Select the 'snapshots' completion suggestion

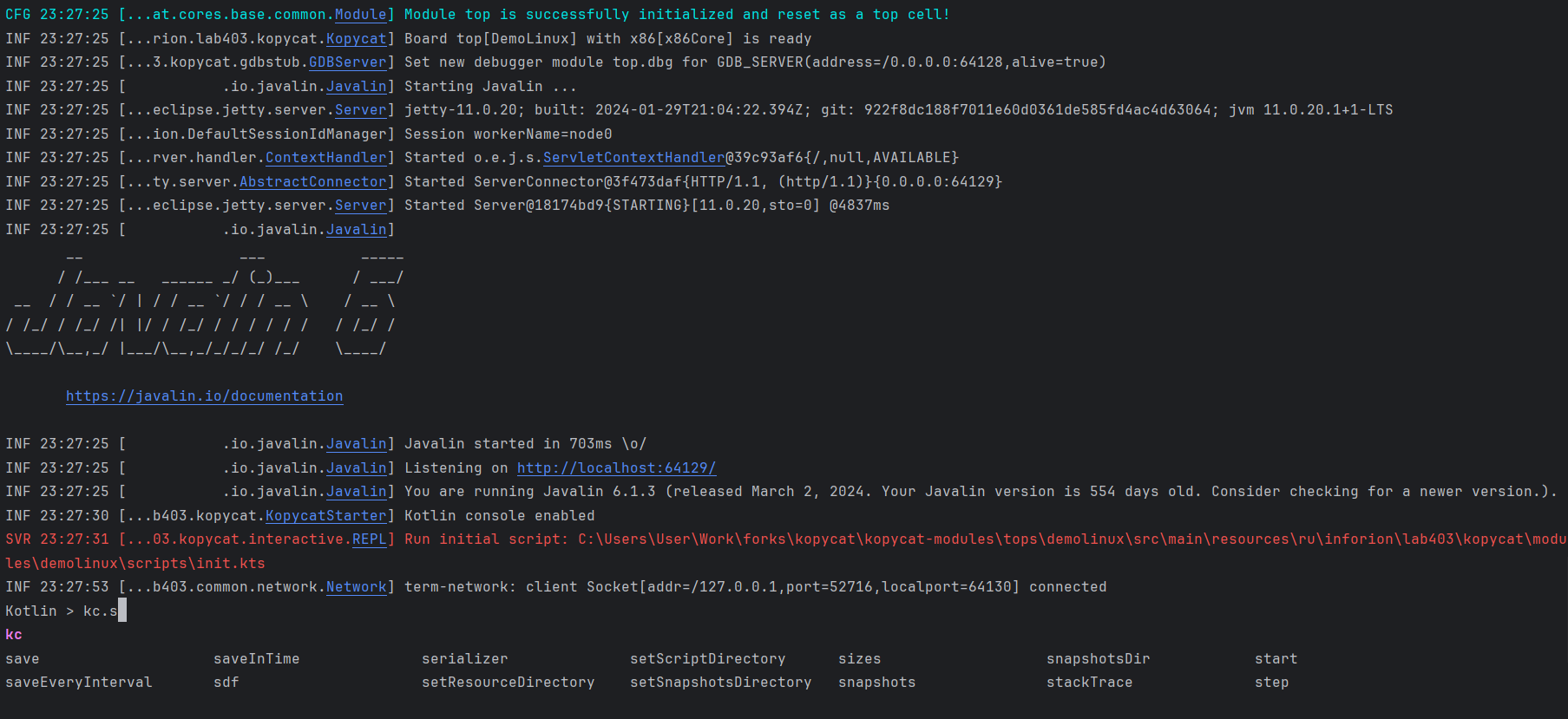tap(877, 683)
